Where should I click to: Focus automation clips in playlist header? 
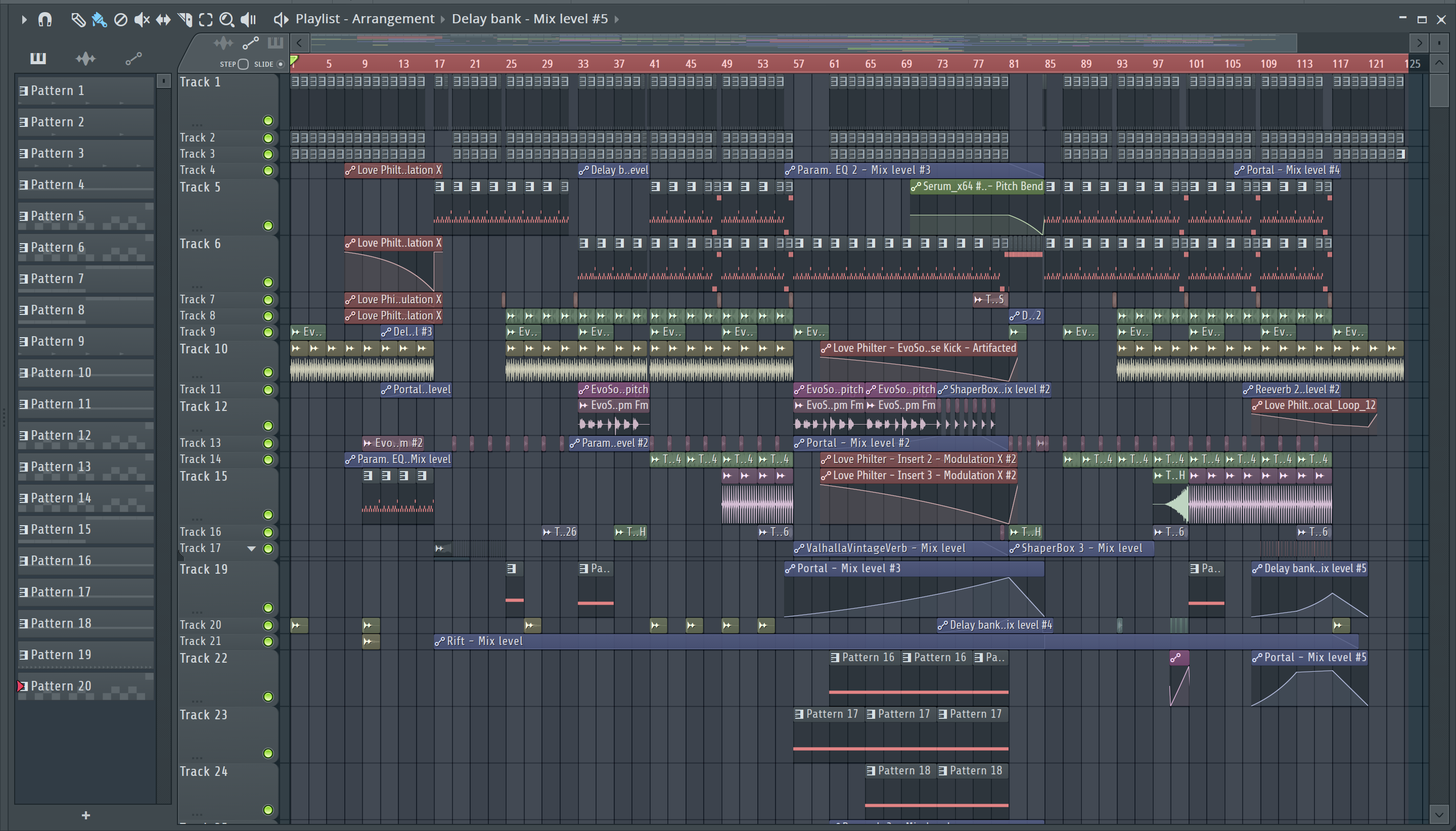tap(251, 43)
